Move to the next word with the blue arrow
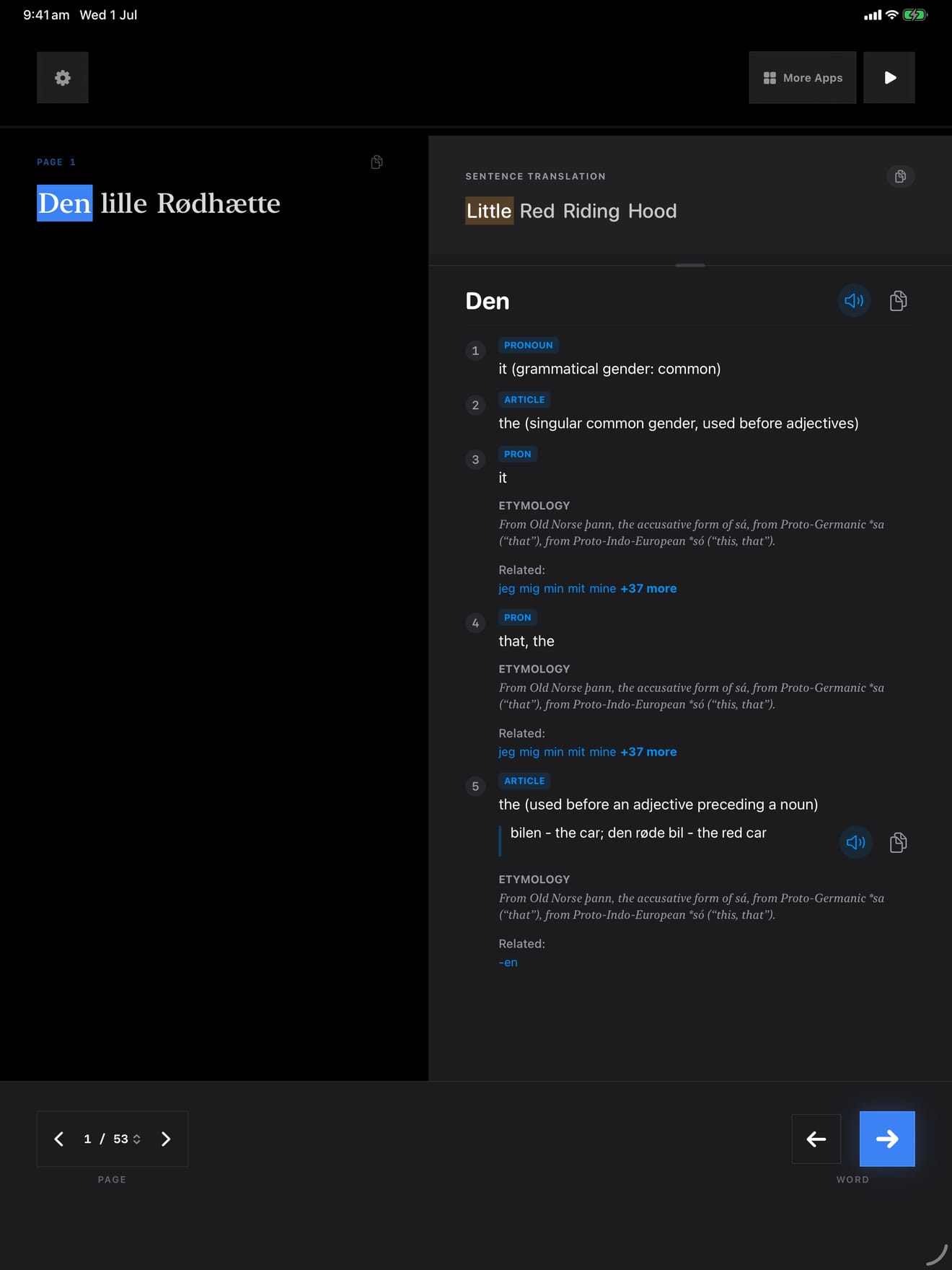Screen dimensions: 952x1270 [887, 1139]
